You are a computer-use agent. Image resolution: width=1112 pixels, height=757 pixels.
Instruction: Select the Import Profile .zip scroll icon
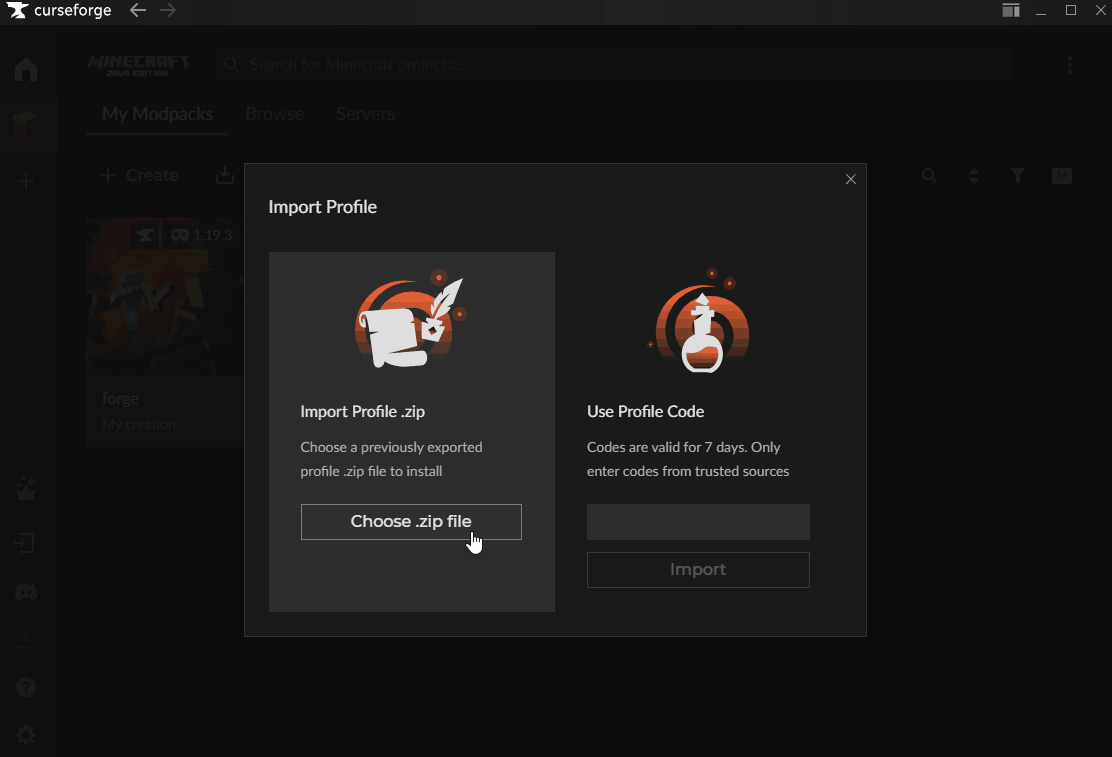point(410,320)
